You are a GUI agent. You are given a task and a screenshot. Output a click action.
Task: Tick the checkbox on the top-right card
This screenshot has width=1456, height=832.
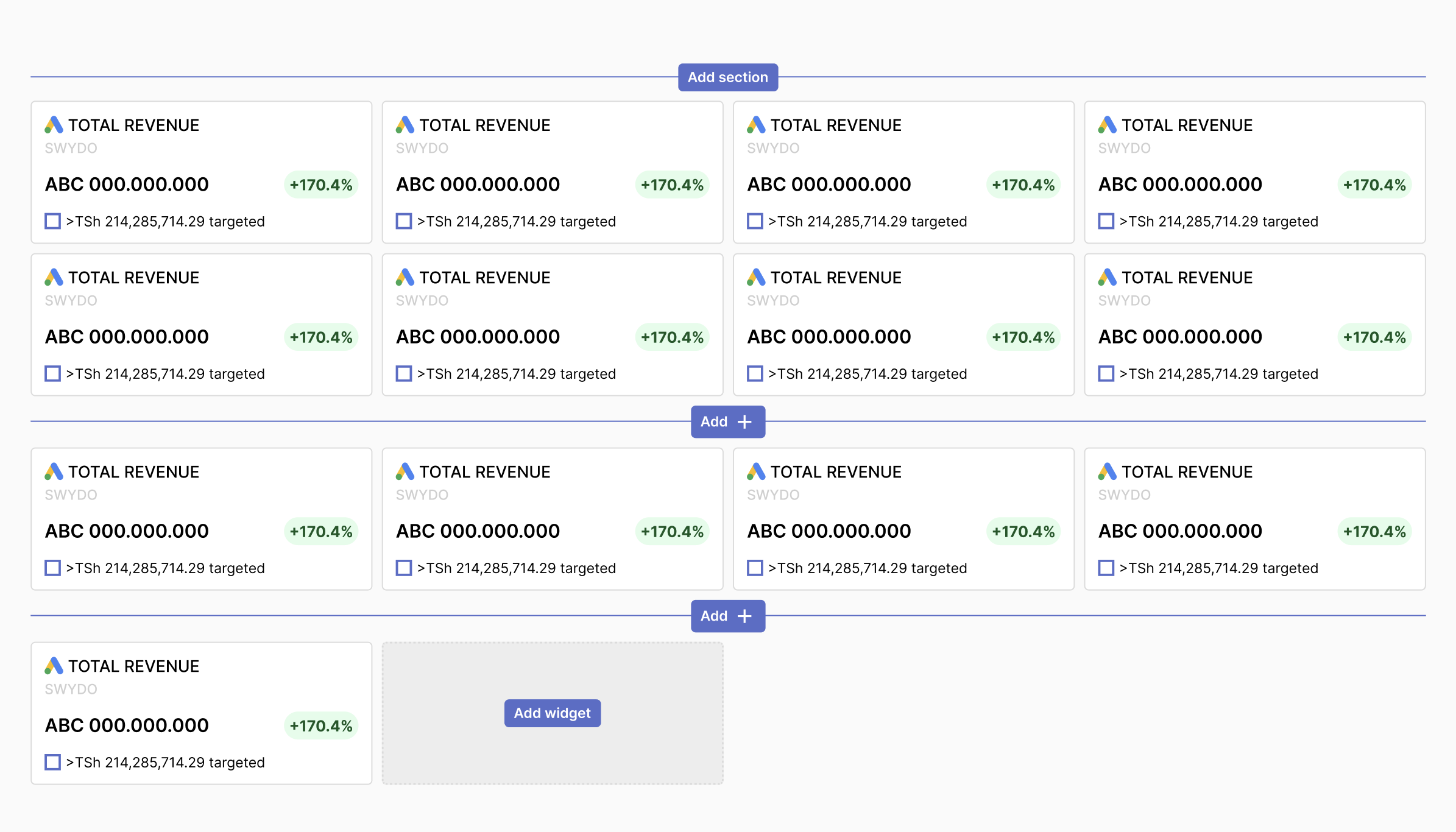[x=1106, y=220]
